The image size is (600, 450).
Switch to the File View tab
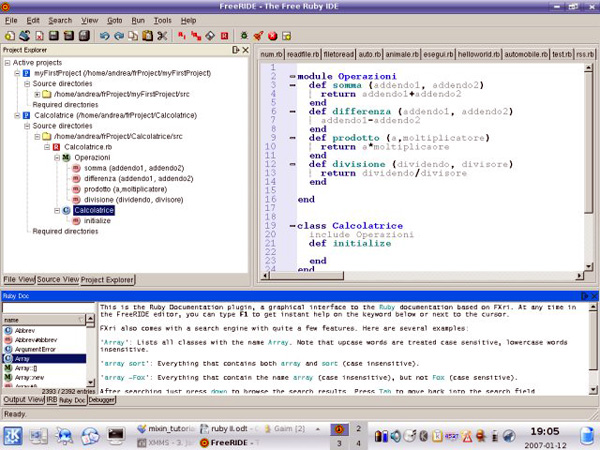(x=19, y=279)
